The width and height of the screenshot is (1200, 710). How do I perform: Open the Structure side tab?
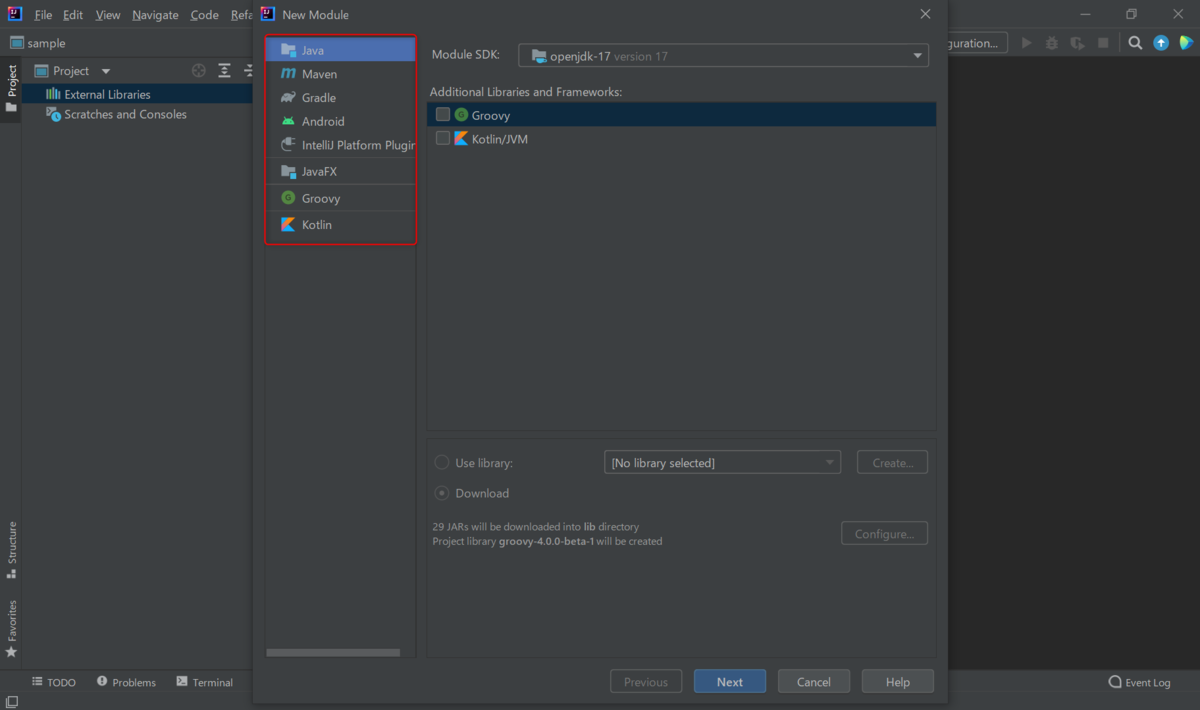pos(11,550)
